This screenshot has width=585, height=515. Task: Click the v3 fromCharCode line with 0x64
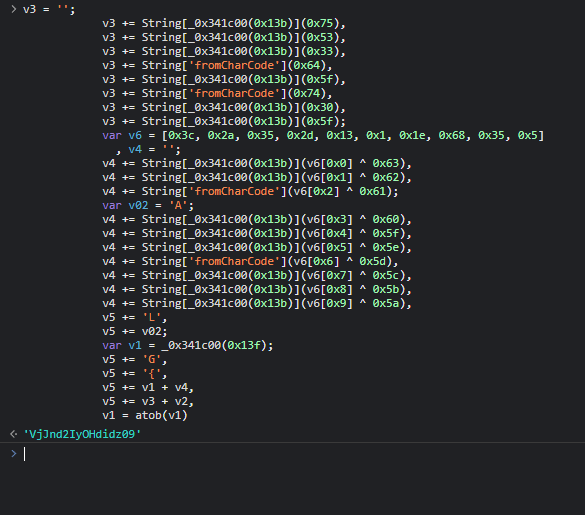[x=218, y=65]
